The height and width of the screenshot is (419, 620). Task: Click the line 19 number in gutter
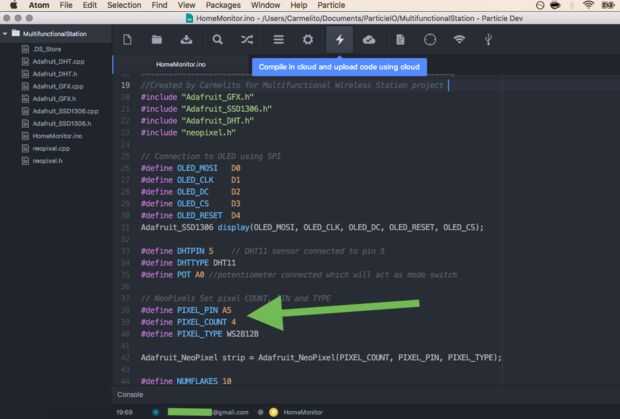[x=125, y=85]
